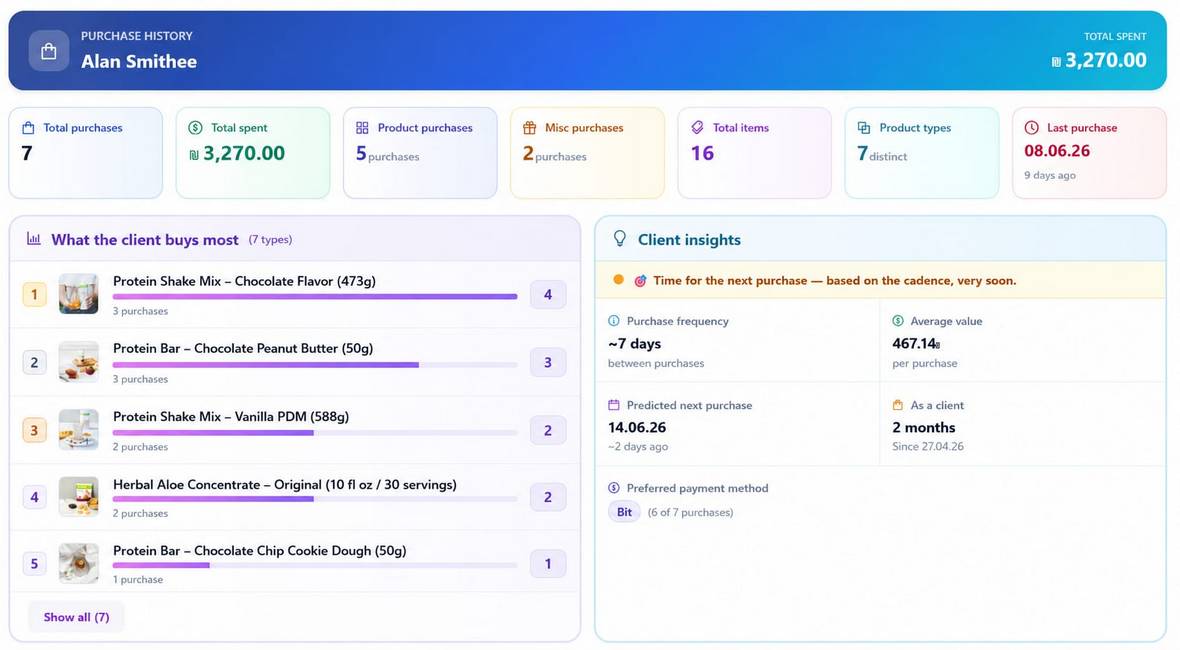This screenshot has height=650, width=1180.
Task: Click the Total purchases bag icon
Action: [x=28, y=128]
